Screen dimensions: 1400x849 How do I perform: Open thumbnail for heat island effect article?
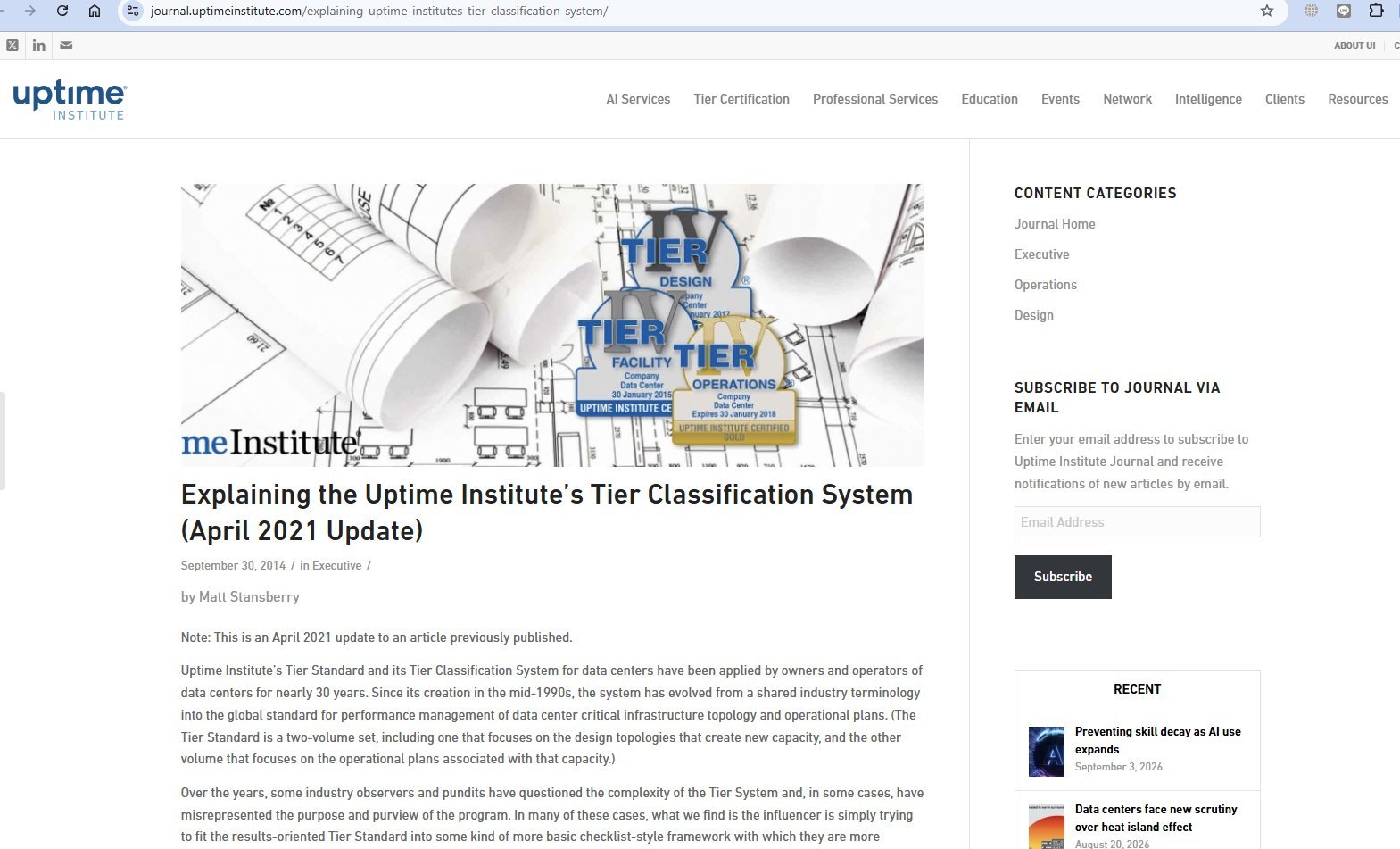click(x=1047, y=827)
